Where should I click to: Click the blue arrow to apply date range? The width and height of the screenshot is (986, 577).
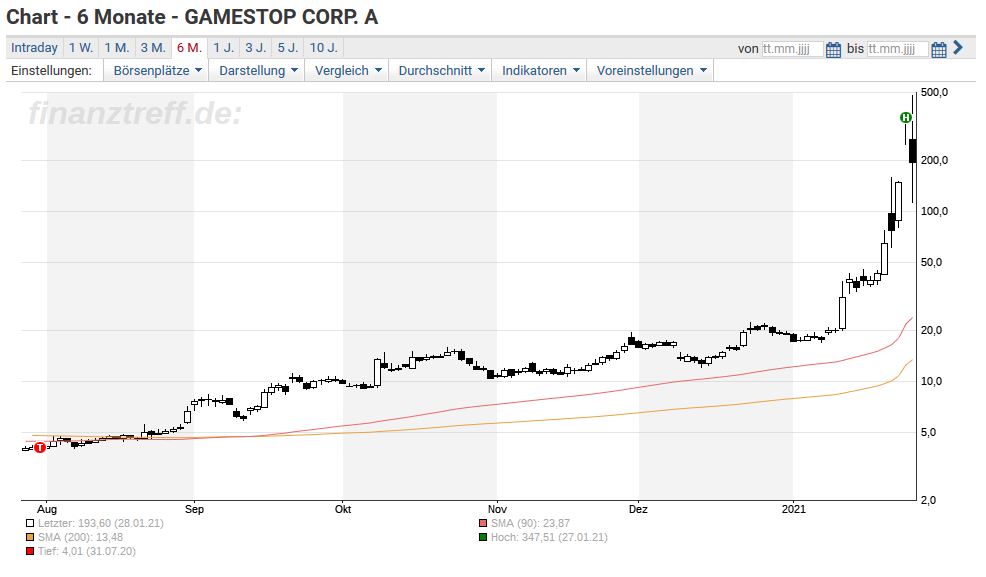[958, 48]
